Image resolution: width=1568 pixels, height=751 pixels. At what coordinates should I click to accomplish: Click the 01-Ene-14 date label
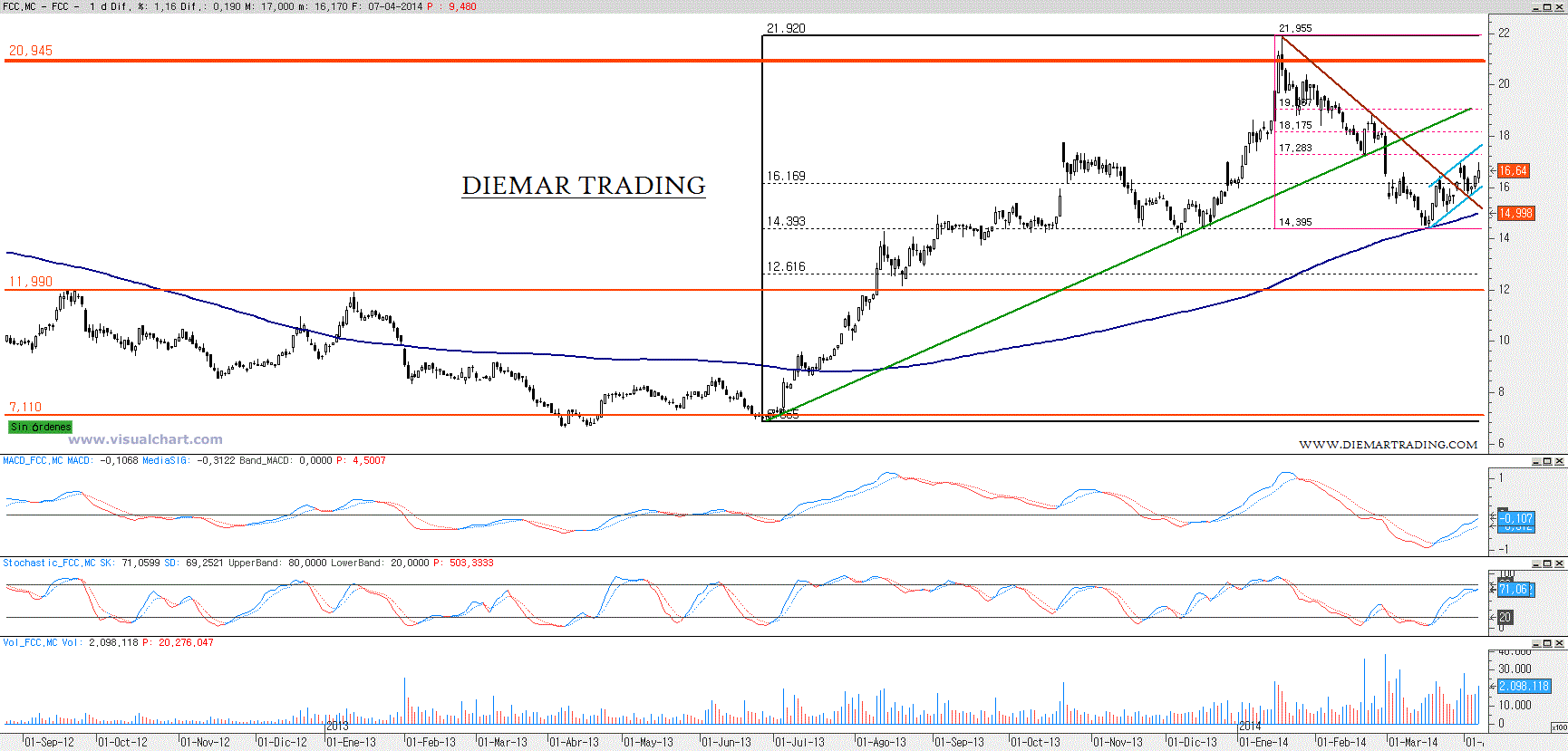[1263, 742]
